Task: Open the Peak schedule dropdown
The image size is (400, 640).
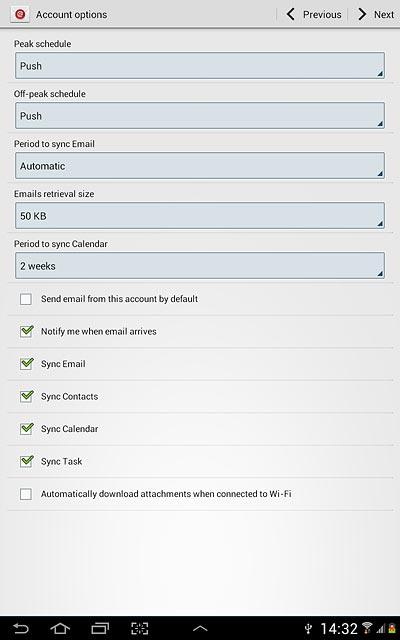Action: tap(200, 66)
